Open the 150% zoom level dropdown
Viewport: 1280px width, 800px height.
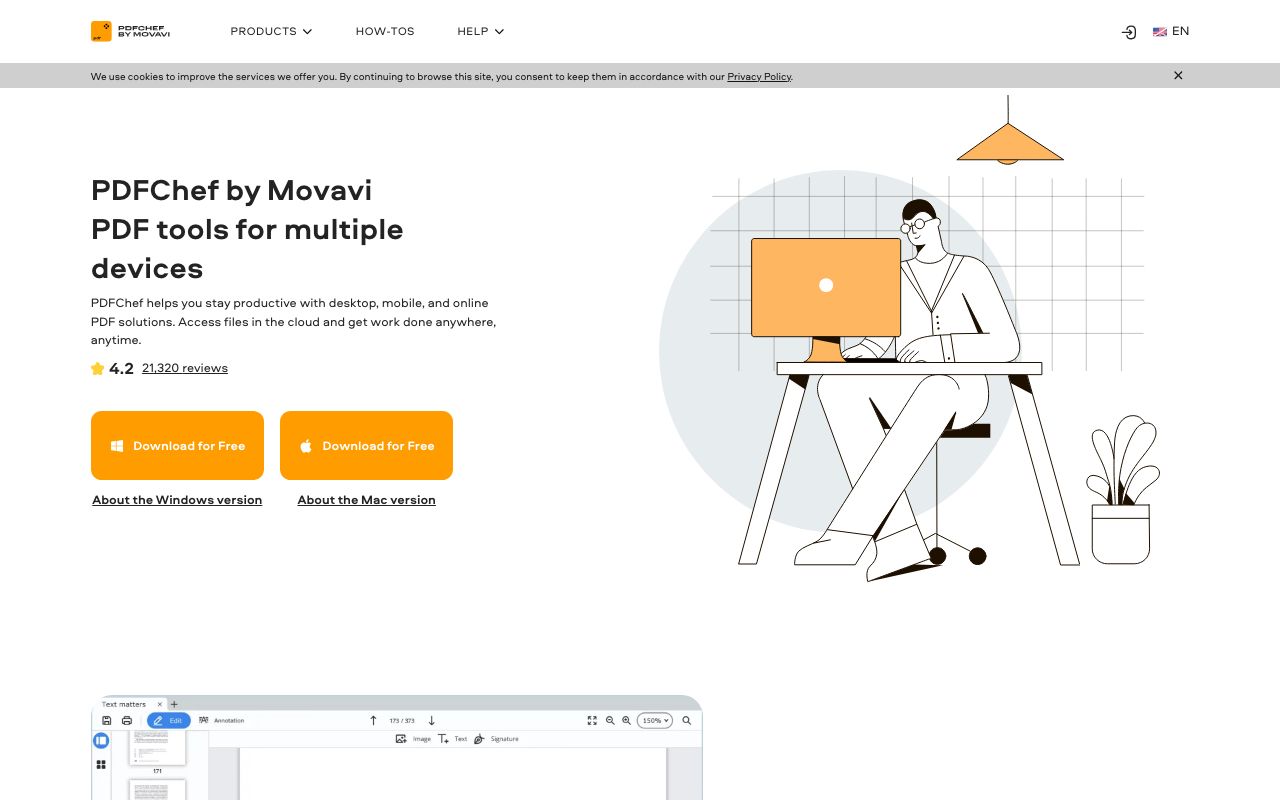(655, 720)
